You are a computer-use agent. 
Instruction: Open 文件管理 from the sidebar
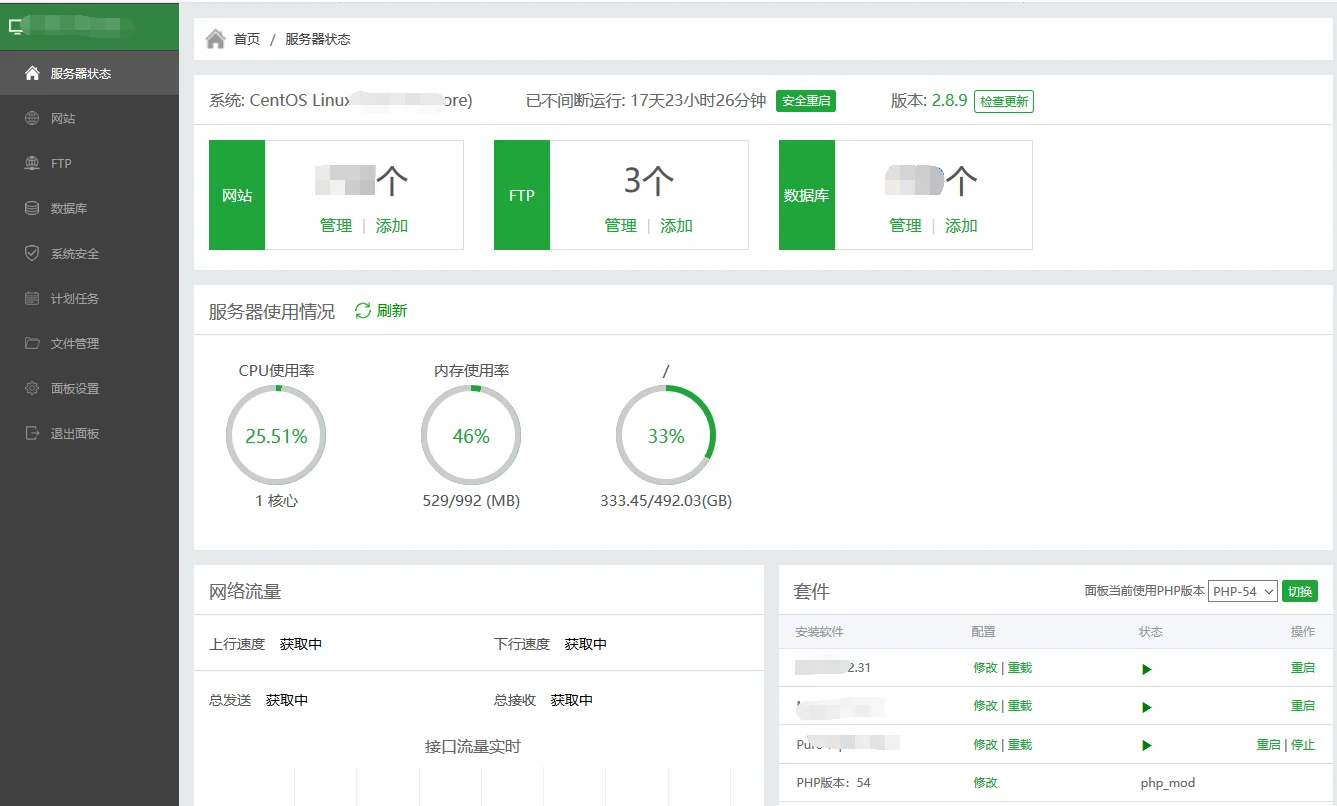[x=90, y=343]
